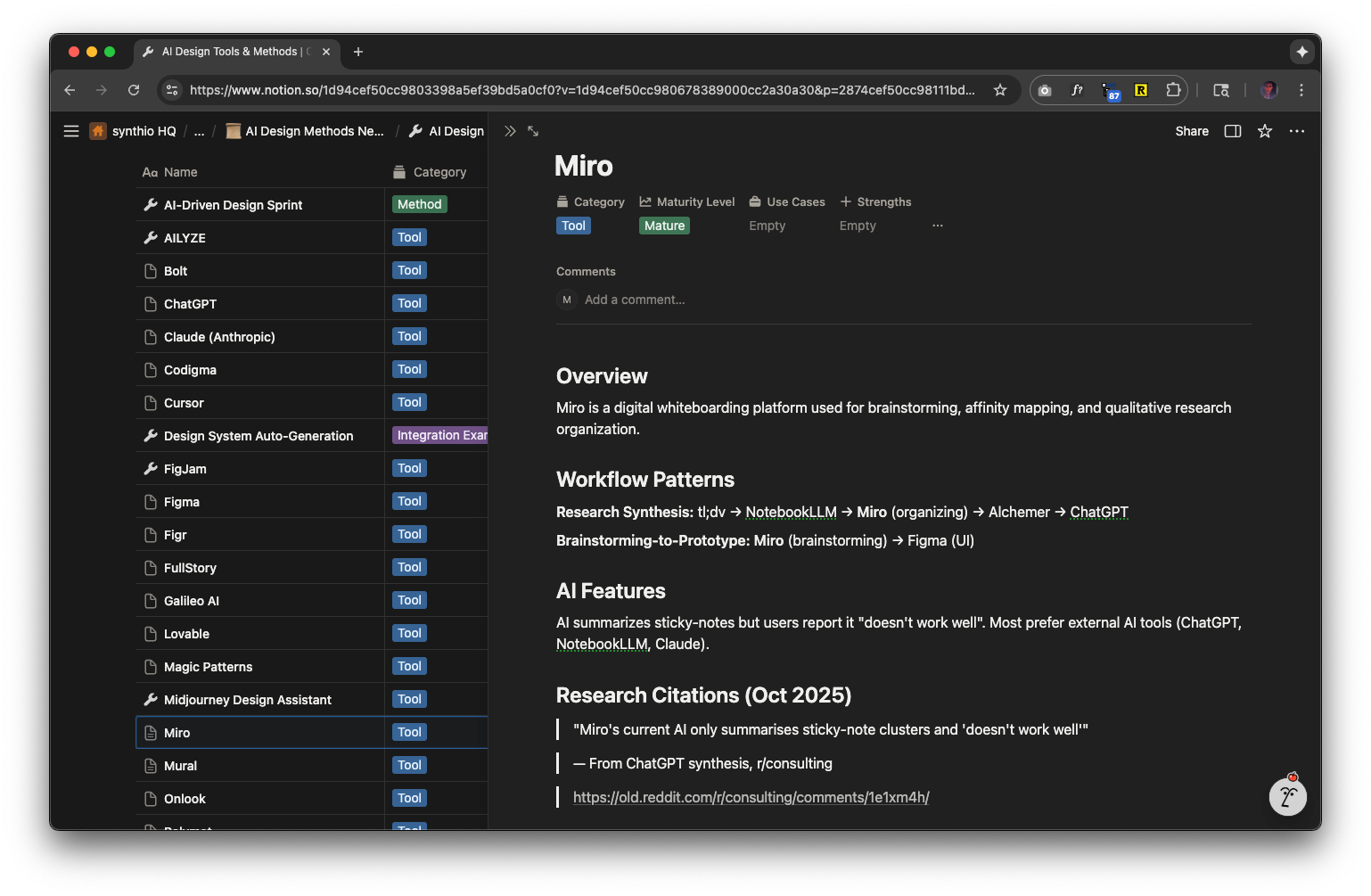Toggle the page layout panel icon
1371x896 pixels.
(1233, 131)
